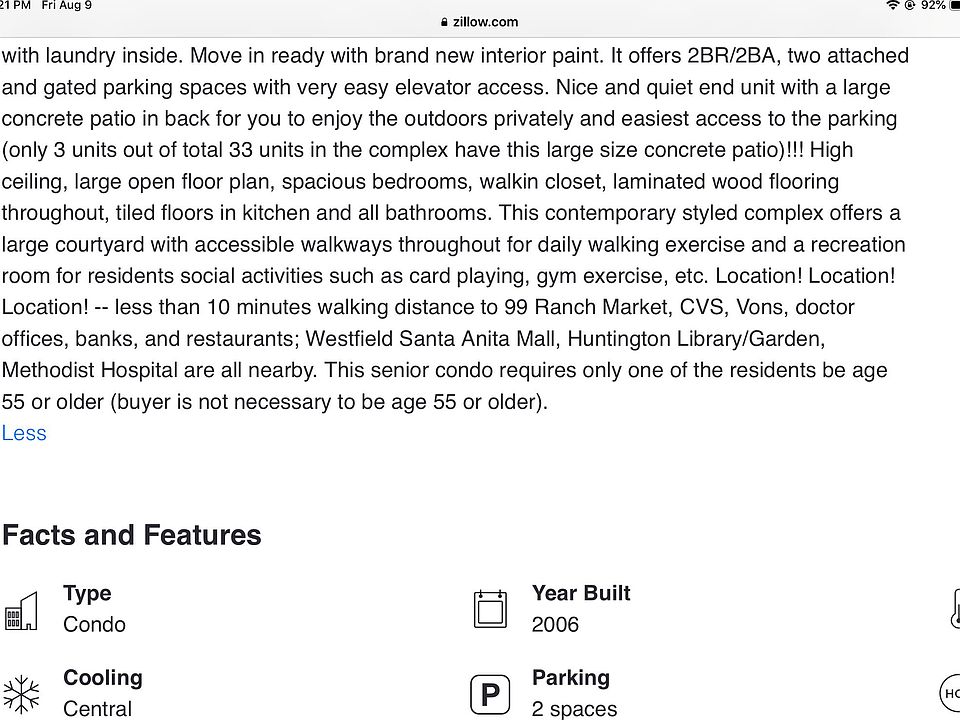Tap the Wi-Fi status icon
The height and width of the screenshot is (720, 960).
[892, 6]
